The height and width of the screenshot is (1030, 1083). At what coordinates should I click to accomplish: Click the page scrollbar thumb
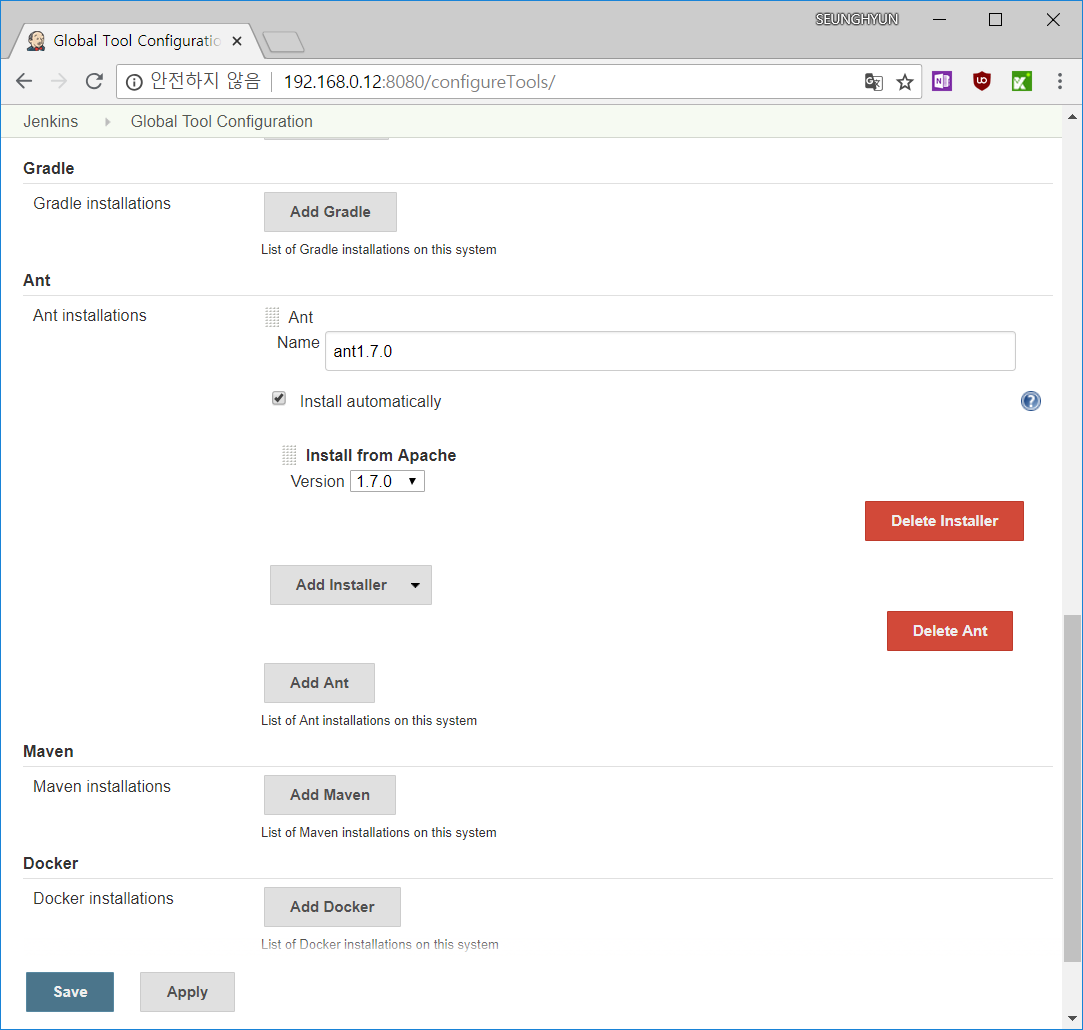[1072, 788]
